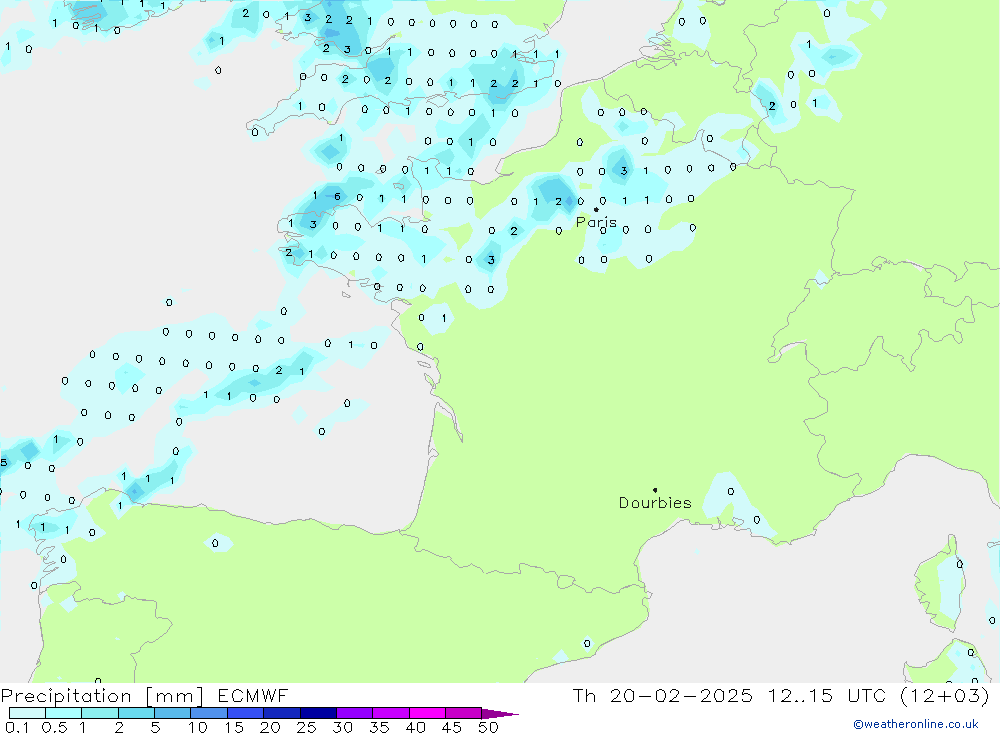Image resolution: width=1000 pixels, height=733 pixels.
Task: Click the 40 mm magenta legend swatch
Action: [x=427, y=713]
